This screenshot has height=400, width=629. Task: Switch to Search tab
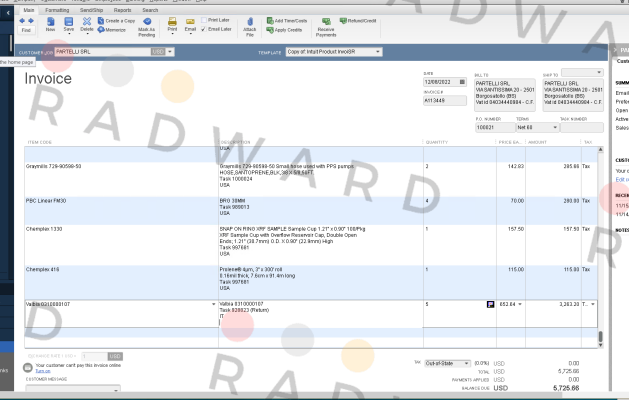tap(150, 10)
